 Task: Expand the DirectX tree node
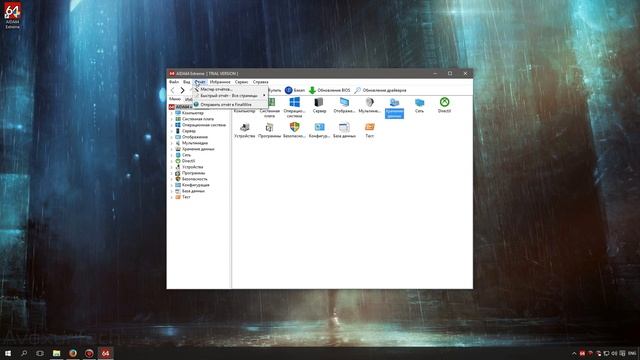172,161
